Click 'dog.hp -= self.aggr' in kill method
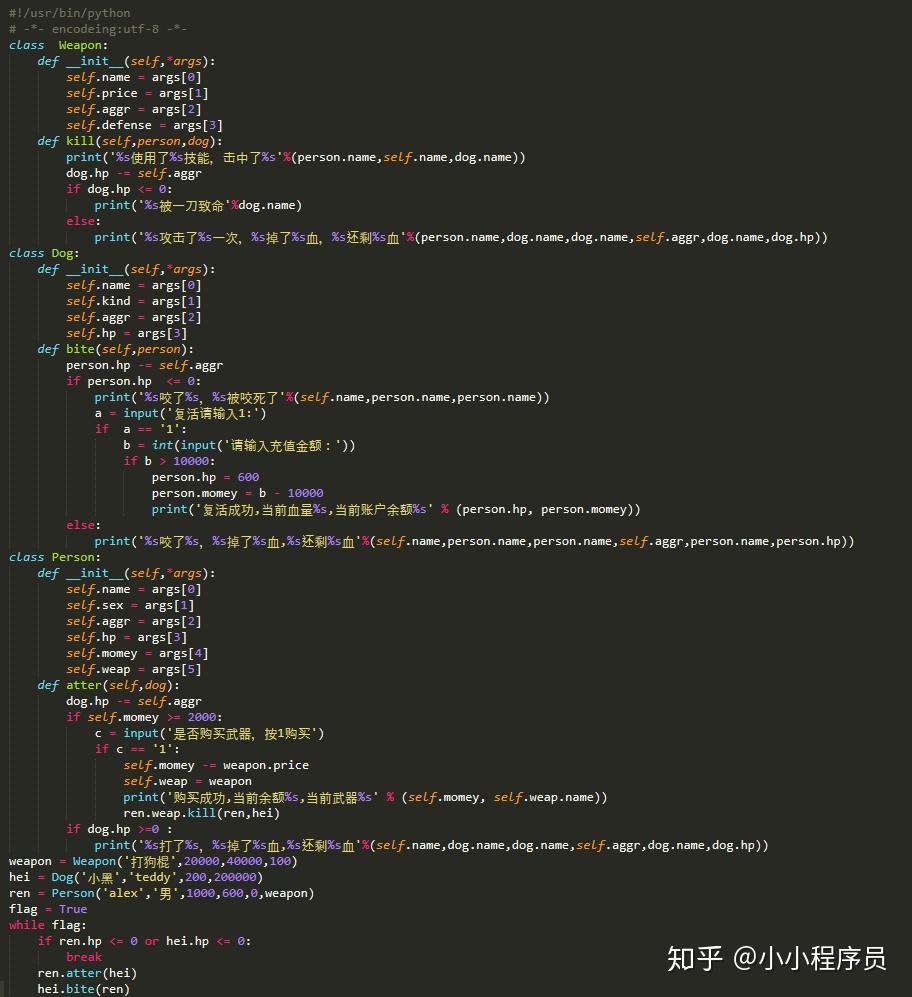Screen dimensions: 912x997 click(134, 173)
